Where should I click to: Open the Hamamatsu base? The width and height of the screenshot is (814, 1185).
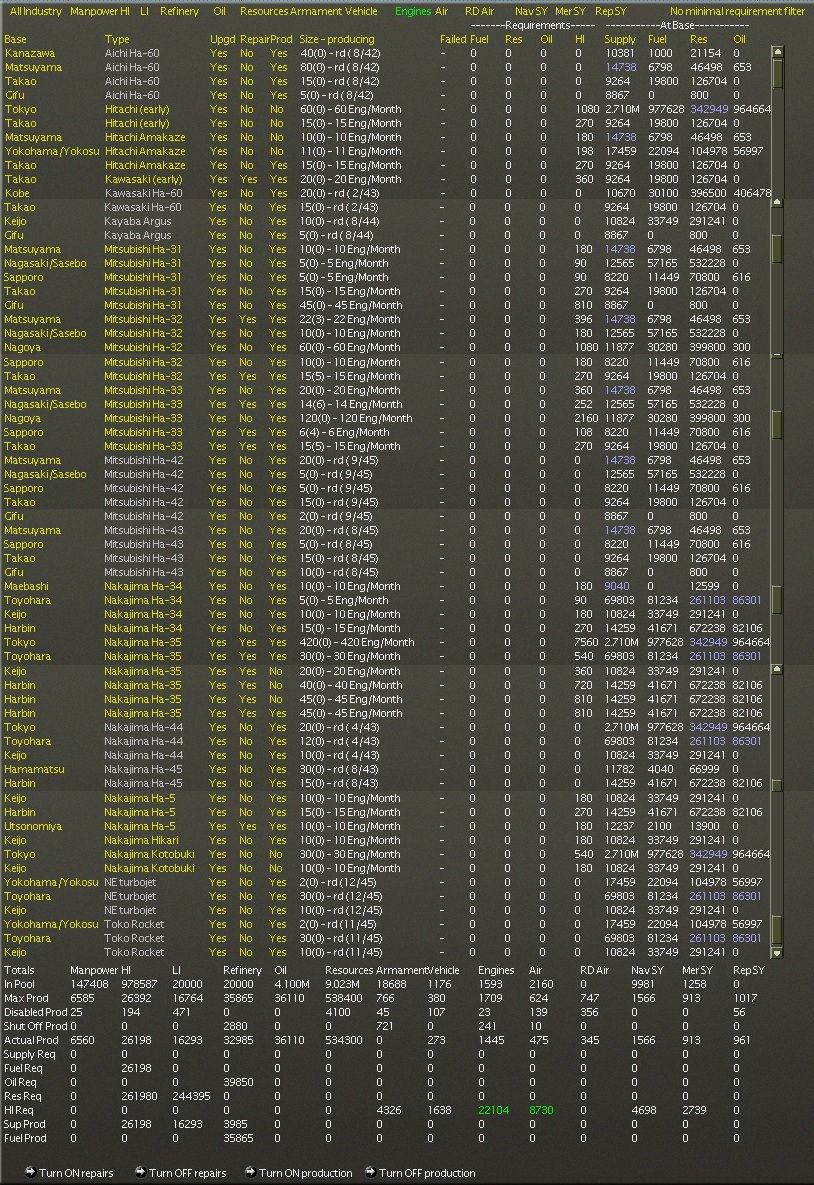click(34, 769)
